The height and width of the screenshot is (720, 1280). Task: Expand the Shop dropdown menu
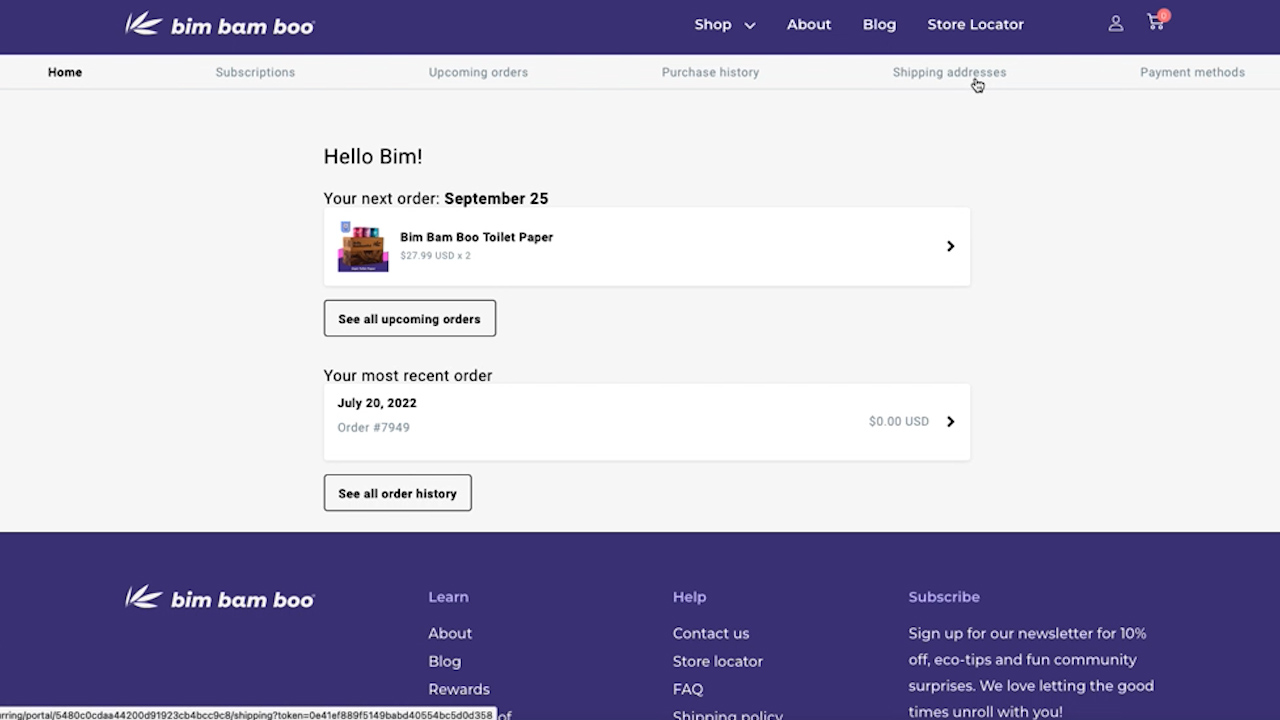click(725, 24)
